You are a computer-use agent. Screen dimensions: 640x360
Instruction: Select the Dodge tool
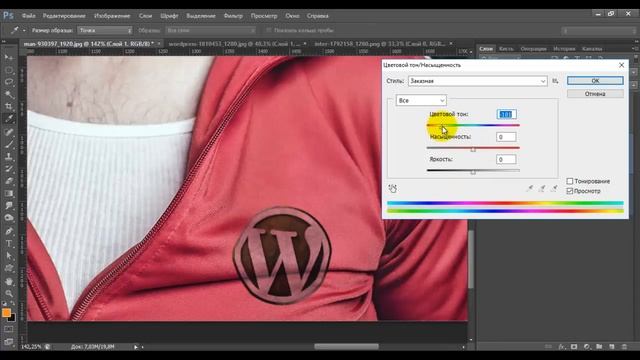click(9, 218)
